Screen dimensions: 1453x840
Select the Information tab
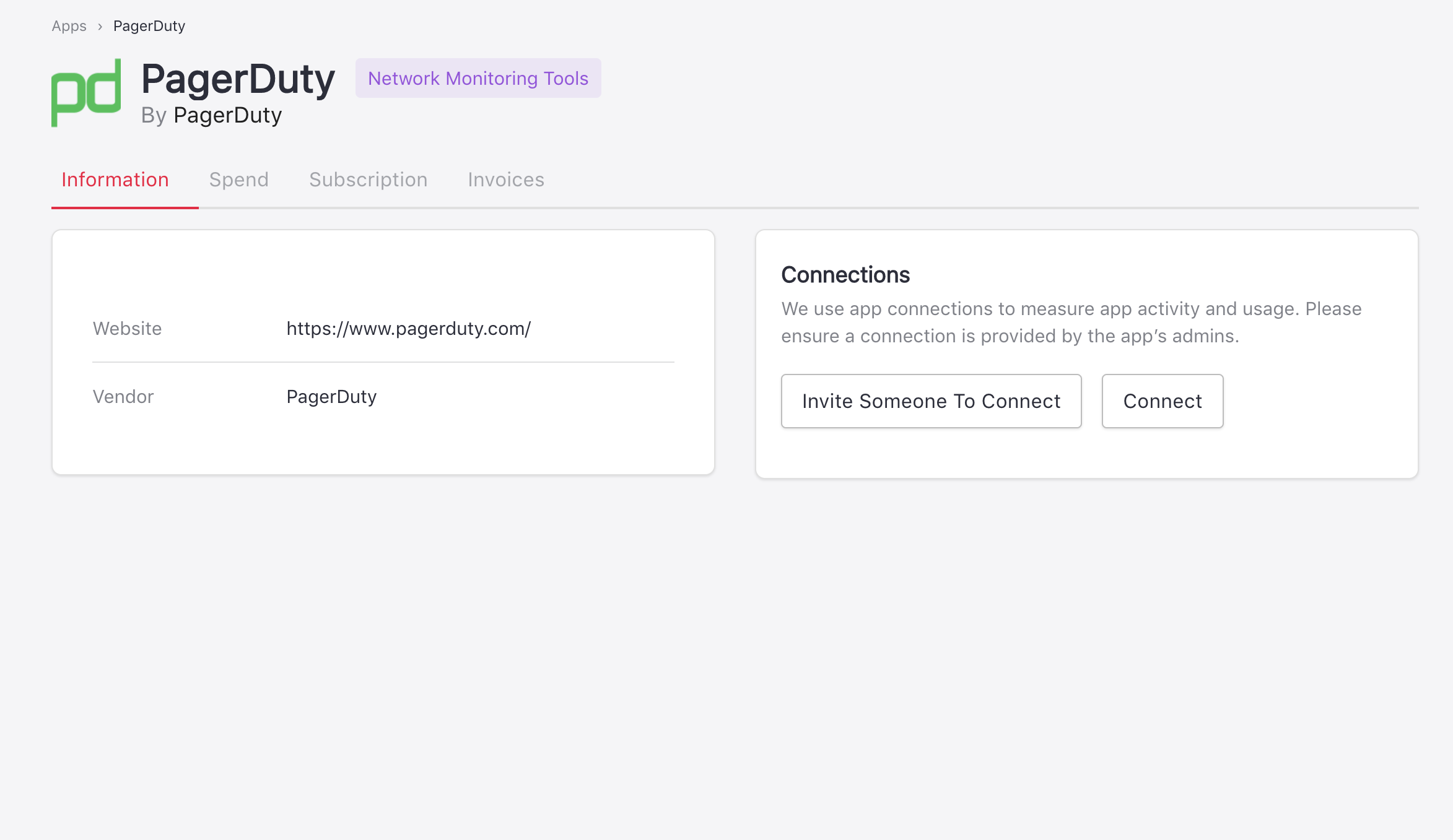pyautogui.click(x=115, y=180)
